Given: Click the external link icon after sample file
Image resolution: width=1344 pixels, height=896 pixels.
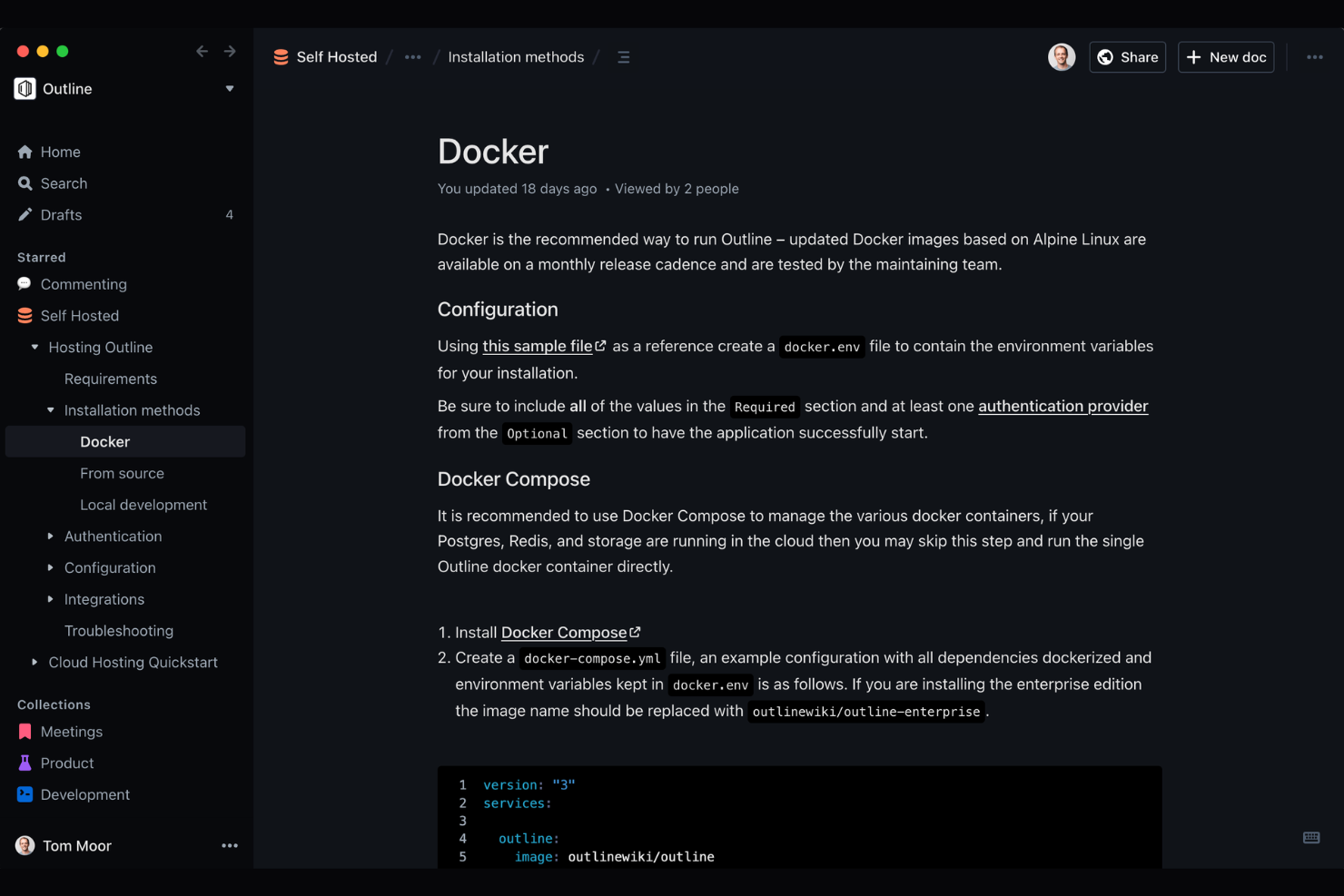Looking at the screenshot, I should point(600,346).
